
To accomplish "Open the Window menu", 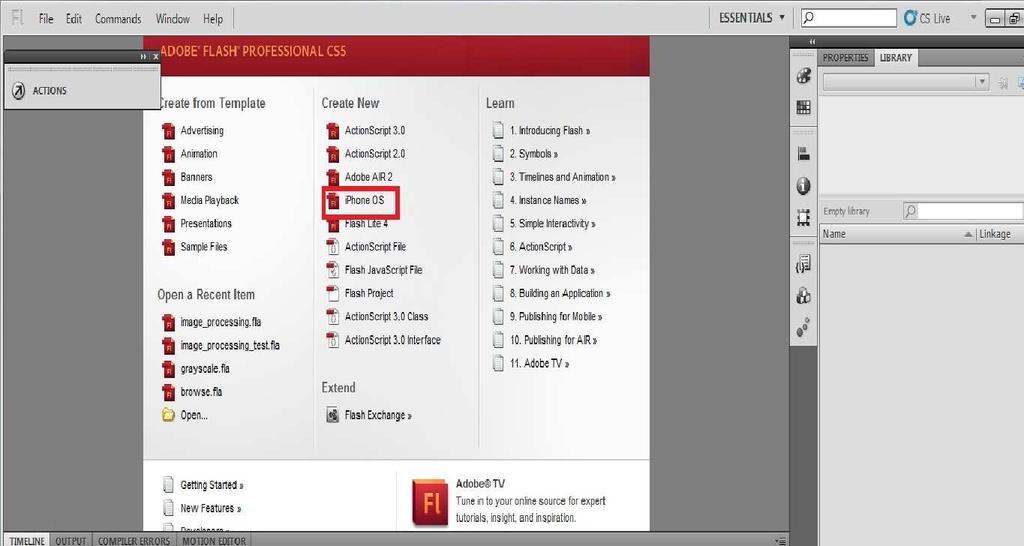I will click(x=172, y=18).
